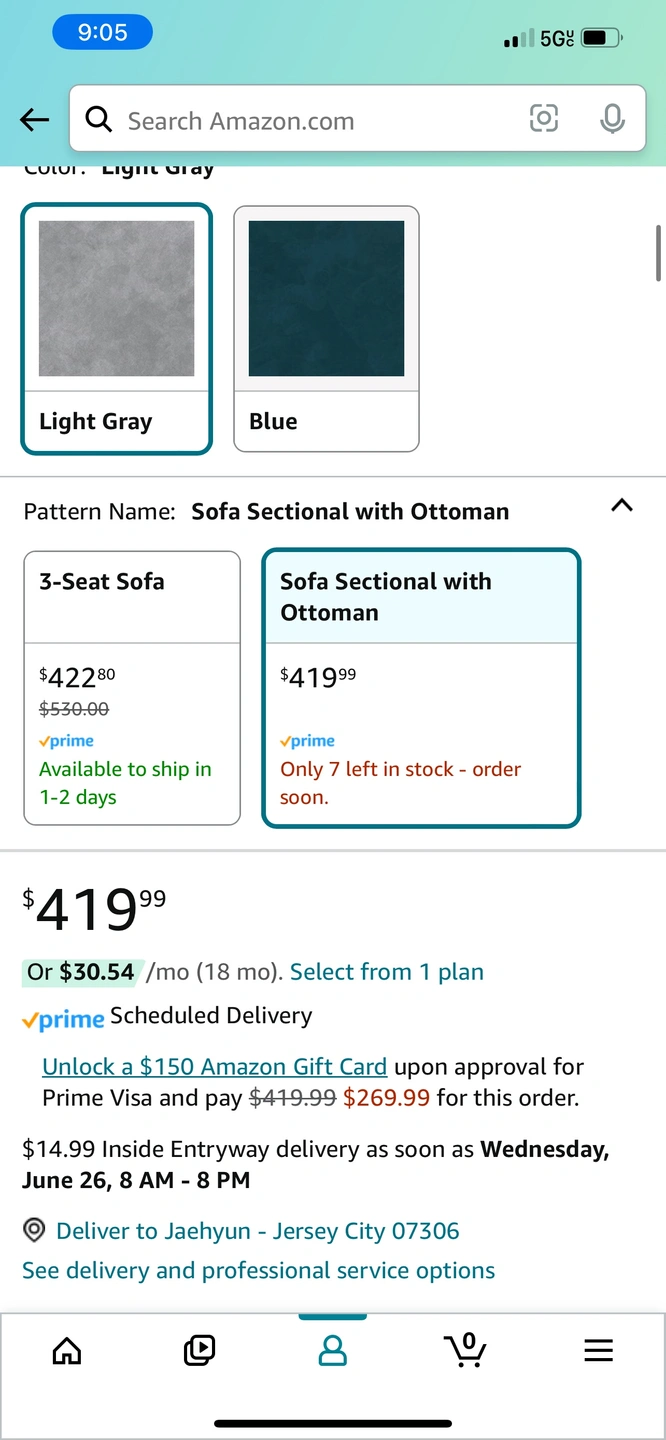Open See delivery and professional service options
This screenshot has height=1440, width=666.
tap(258, 1271)
